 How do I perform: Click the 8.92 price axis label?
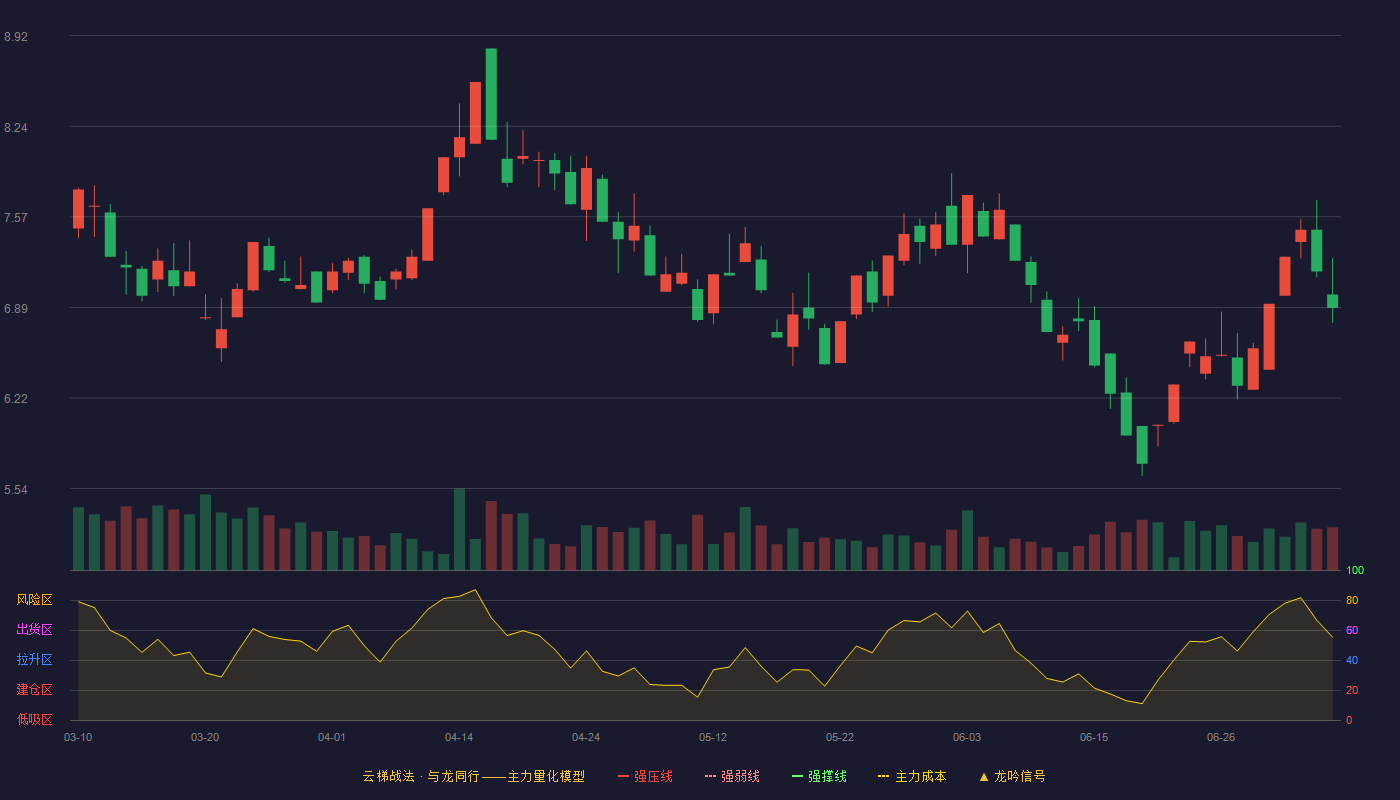pos(16,37)
